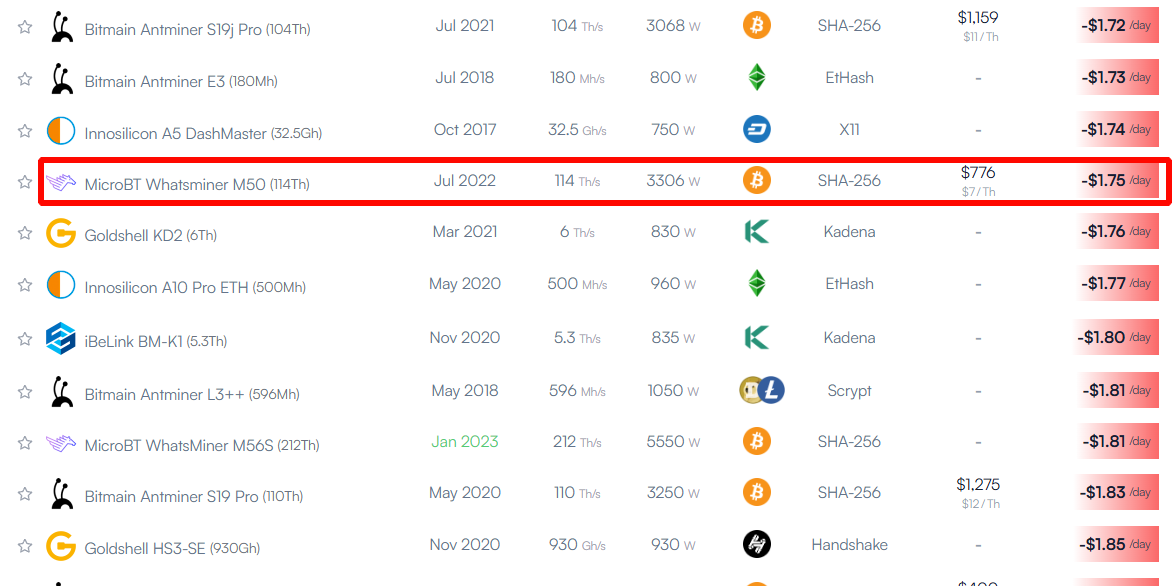Viewport: 1176px width, 586px height.
Task: Click the Ethereum icon in Antminer E3 row
Action: pos(757,77)
